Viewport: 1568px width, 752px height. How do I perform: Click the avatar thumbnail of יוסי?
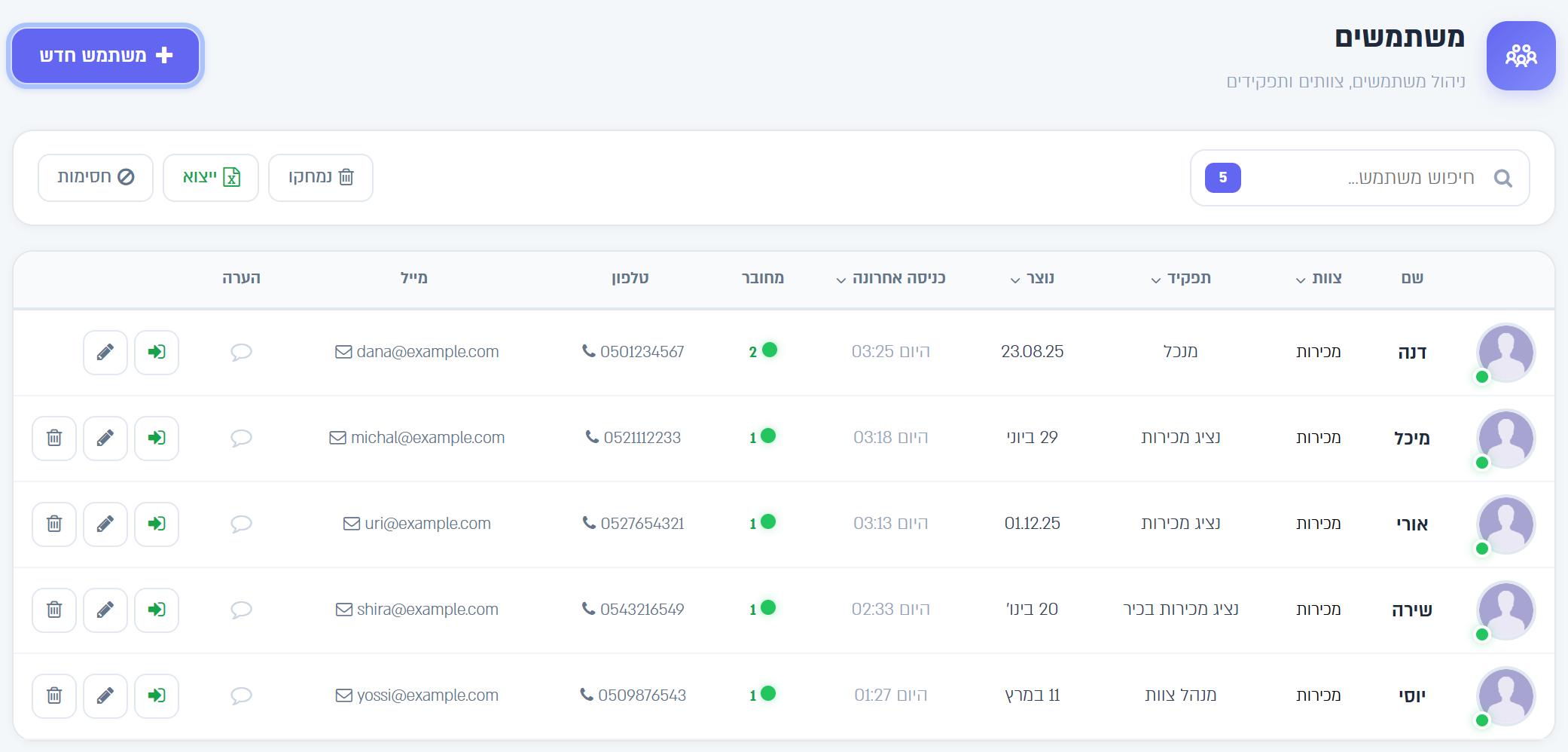(x=1506, y=696)
